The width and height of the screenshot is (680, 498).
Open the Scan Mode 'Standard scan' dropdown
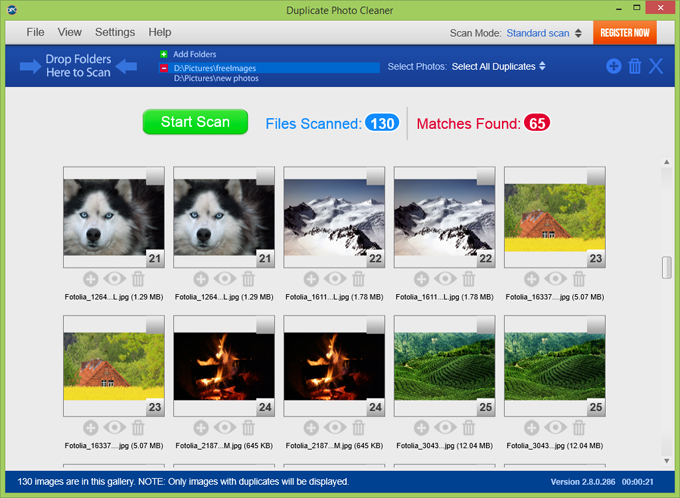click(x=544, y=33)
